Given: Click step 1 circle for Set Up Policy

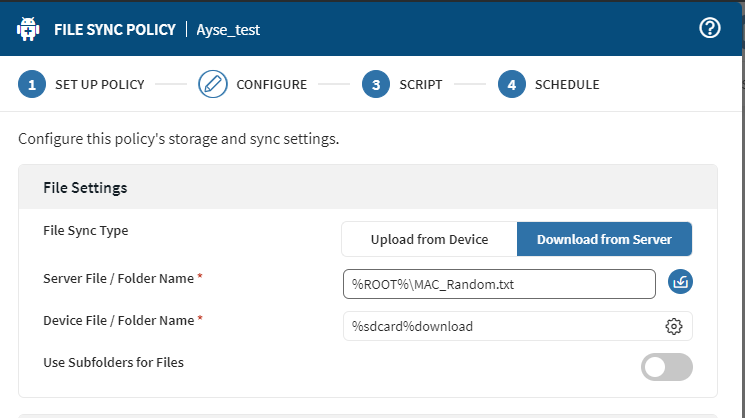Looking at the screenshot, I should [32, 85].
